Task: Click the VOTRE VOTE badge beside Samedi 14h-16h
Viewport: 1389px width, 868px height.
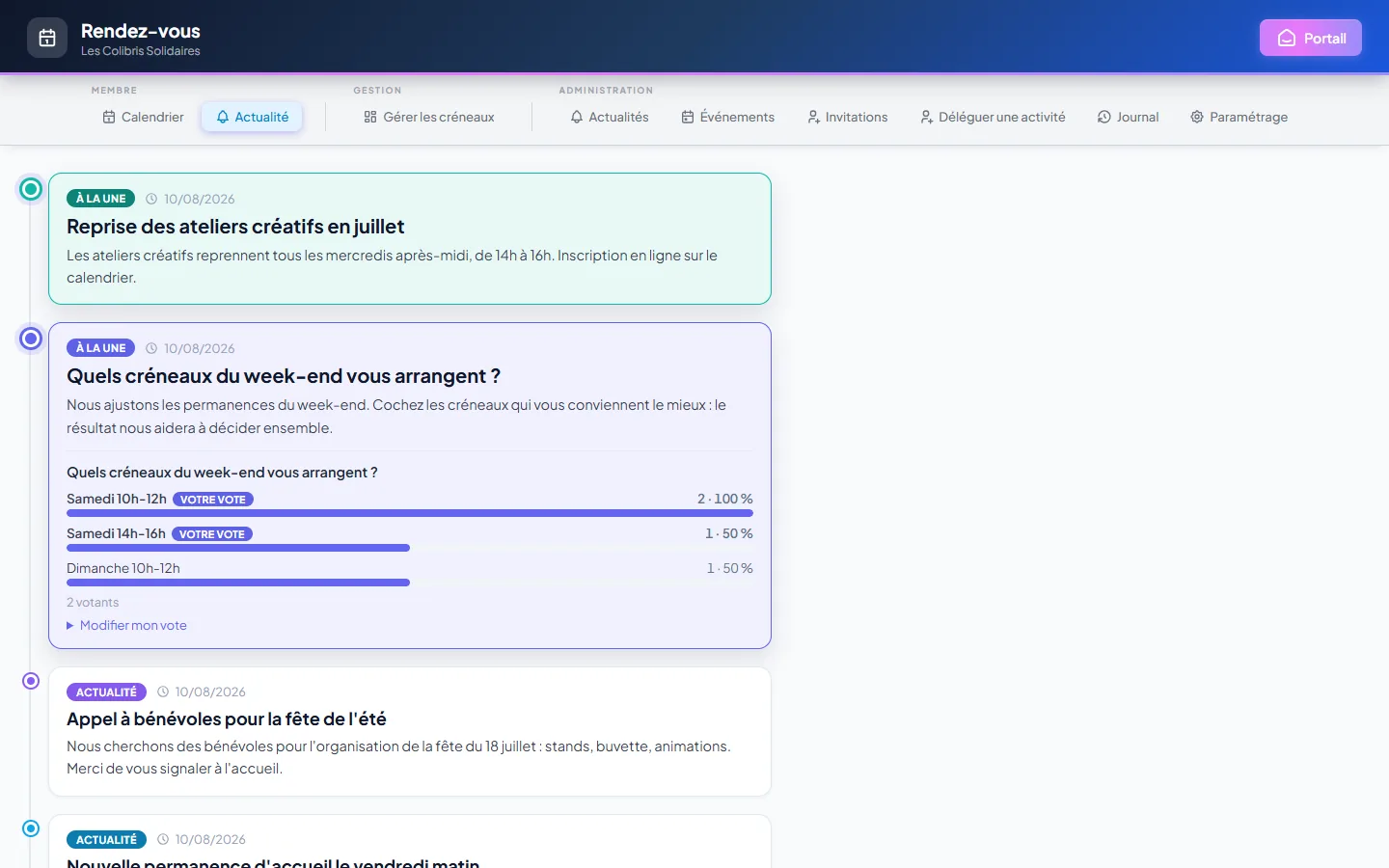Action: [212, 534]
